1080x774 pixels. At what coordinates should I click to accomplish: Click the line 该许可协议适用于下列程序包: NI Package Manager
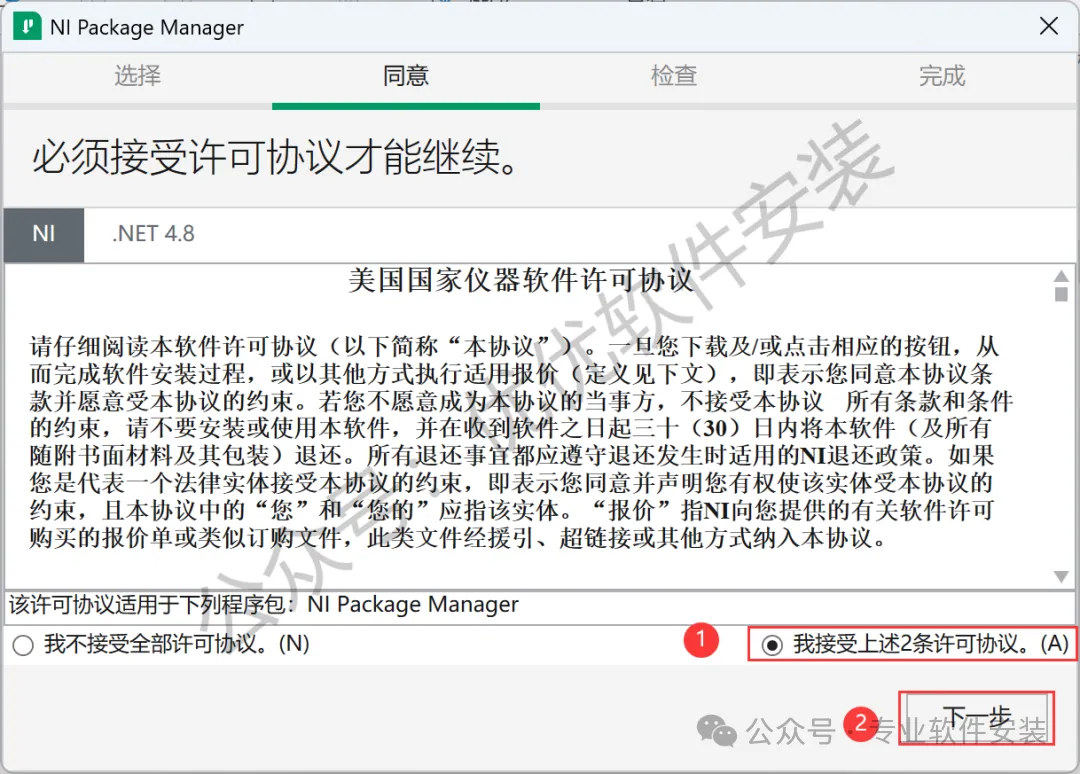tap(263, 605)
